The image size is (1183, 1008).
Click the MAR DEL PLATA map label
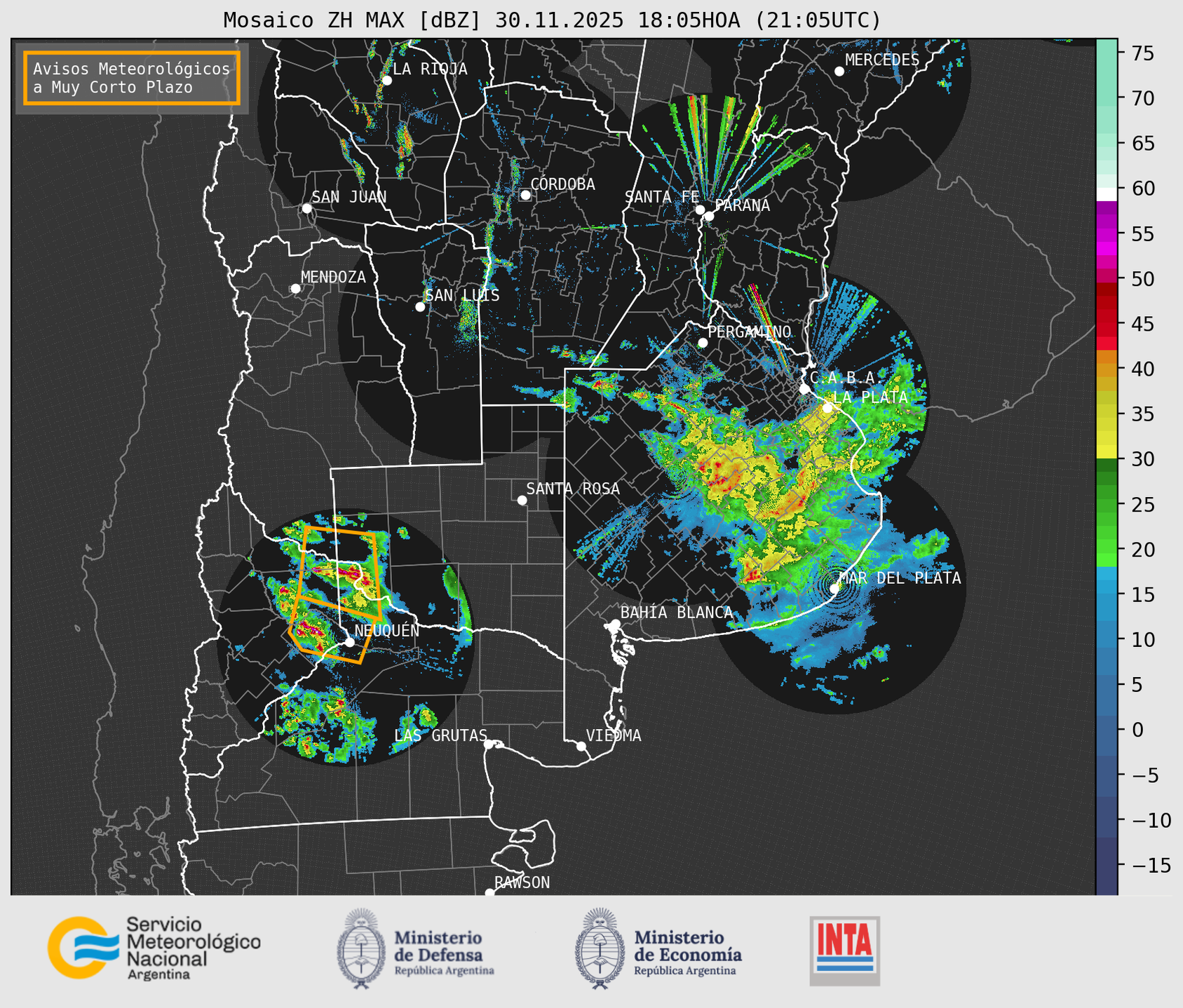point(900,578)
